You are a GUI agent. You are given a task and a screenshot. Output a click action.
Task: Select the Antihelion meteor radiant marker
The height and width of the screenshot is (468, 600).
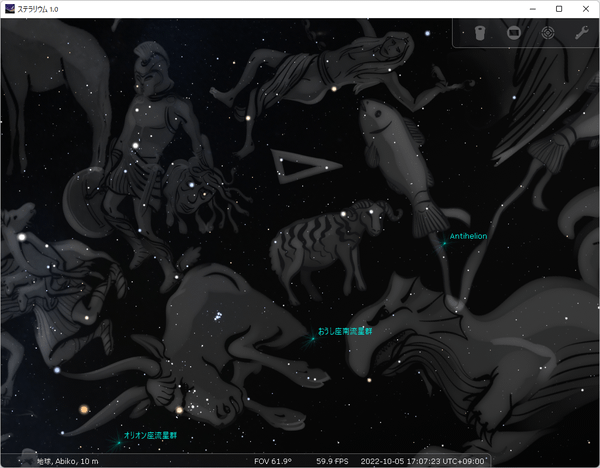[x=443, y=241]
